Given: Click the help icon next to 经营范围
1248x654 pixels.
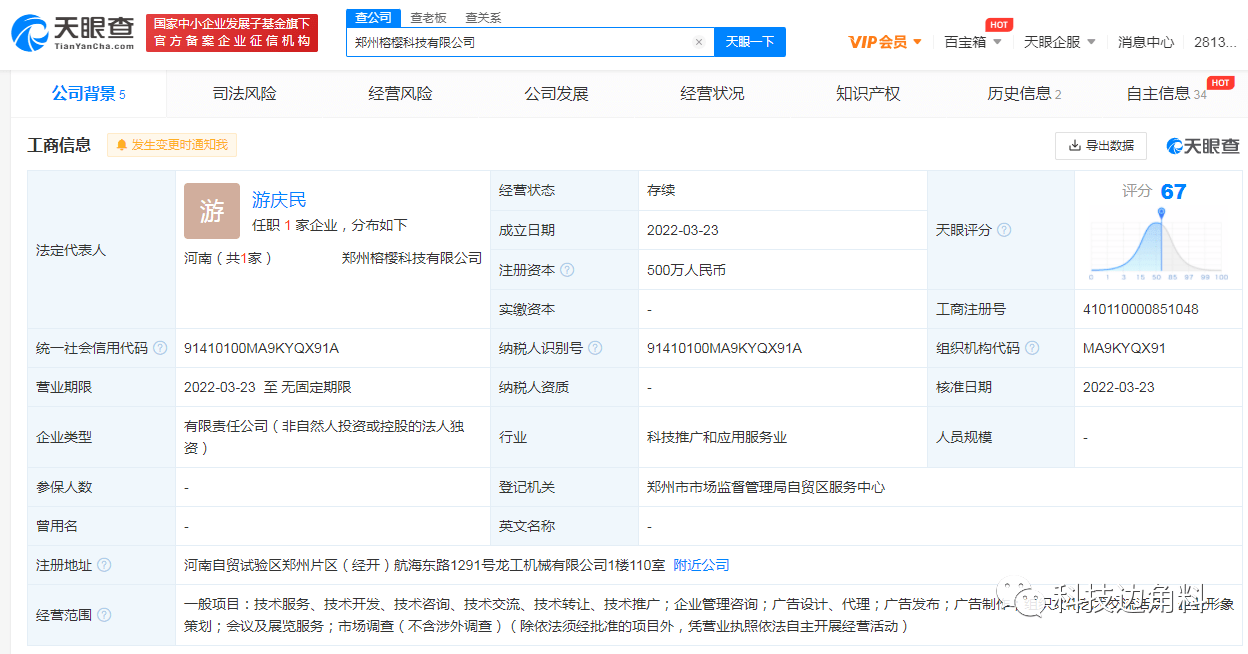Looking at the screenshot, I should click(x=104, y=615).
